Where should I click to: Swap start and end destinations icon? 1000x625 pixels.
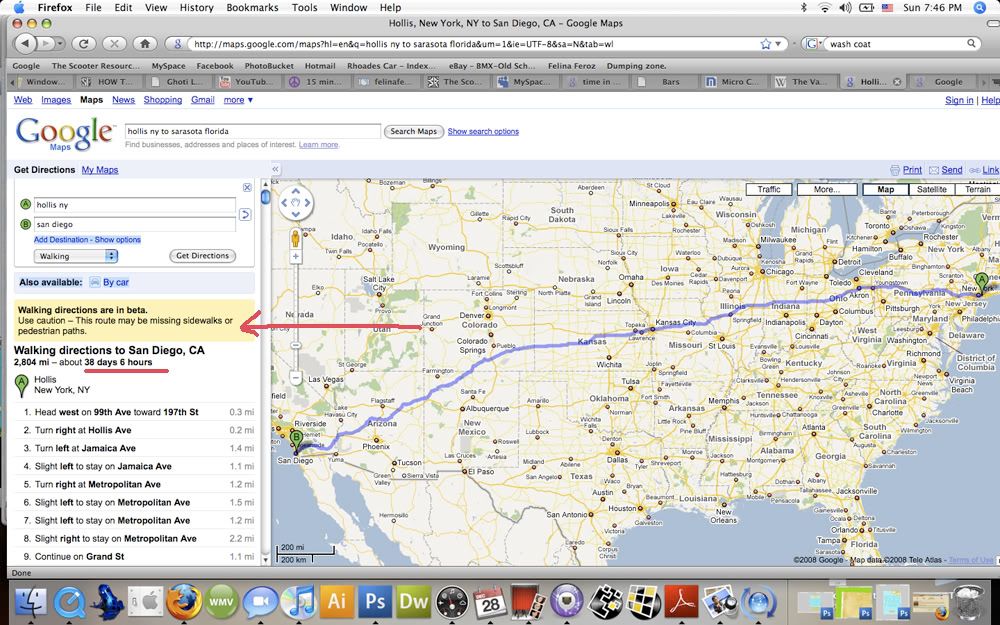click(x=245, y=214)
